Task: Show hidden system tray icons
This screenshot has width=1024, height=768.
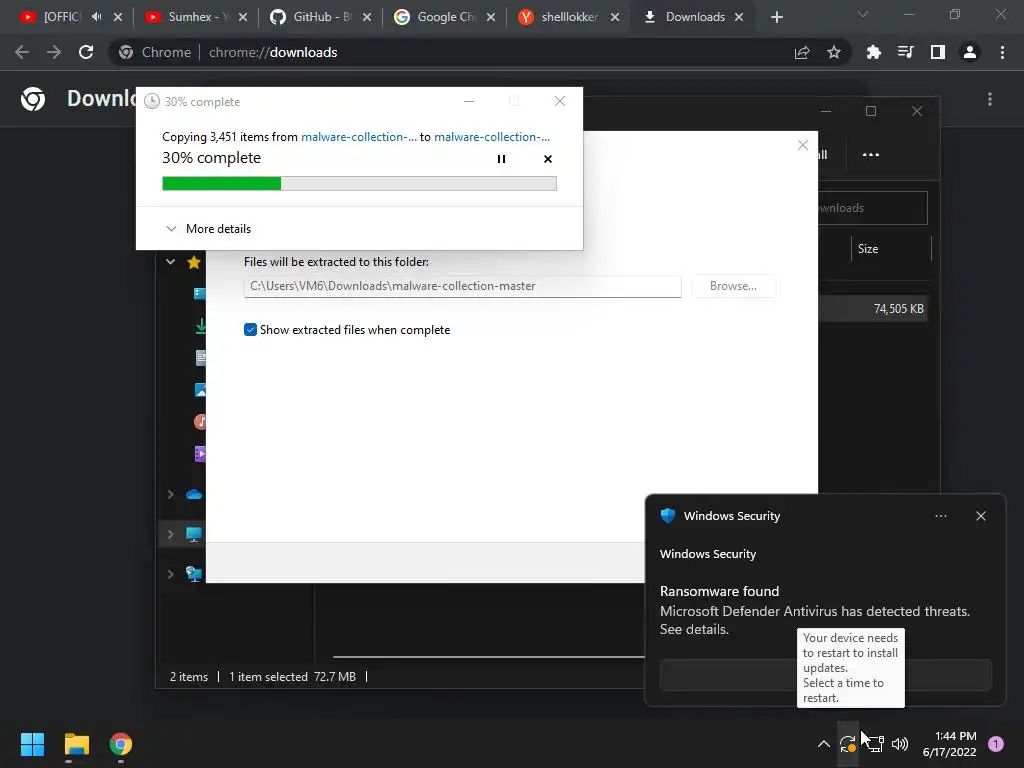Action: (x=824, y=744)
